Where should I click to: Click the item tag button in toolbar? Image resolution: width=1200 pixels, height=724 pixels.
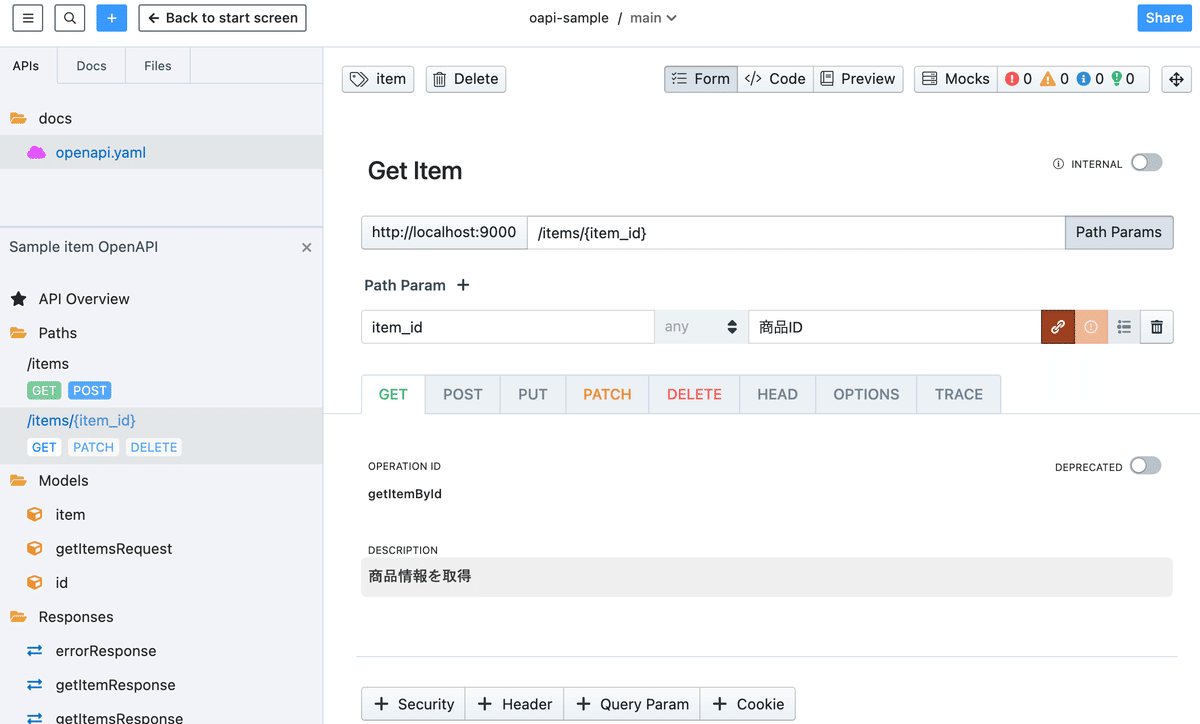point(377,78)
